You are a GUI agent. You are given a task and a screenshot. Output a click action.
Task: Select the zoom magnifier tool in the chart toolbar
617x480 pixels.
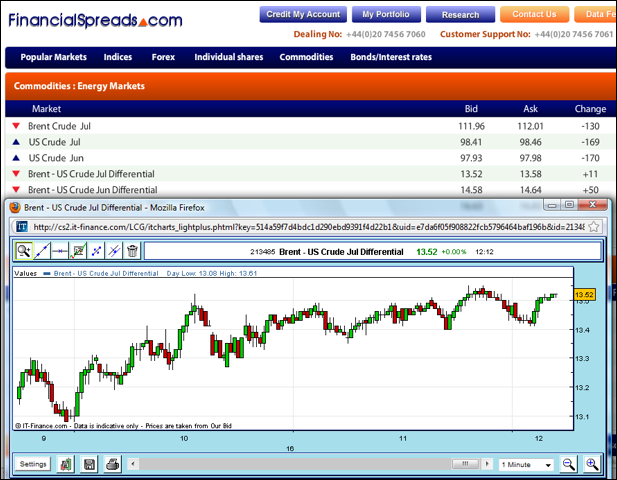[x=23, y=251]
